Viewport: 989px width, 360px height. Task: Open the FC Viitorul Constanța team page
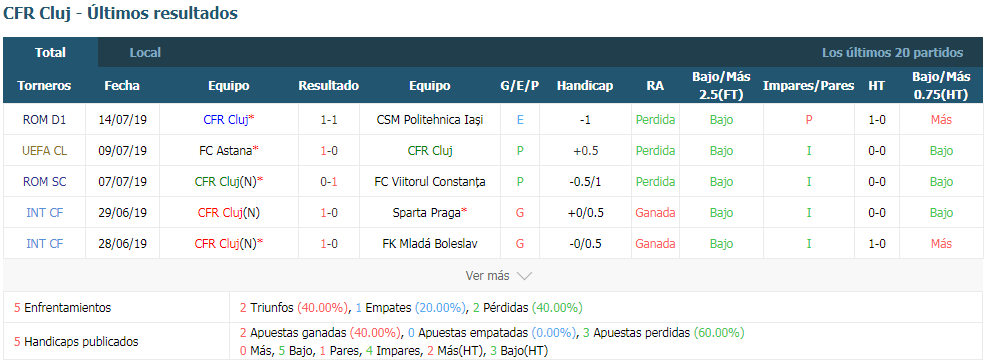pos(430,182)
